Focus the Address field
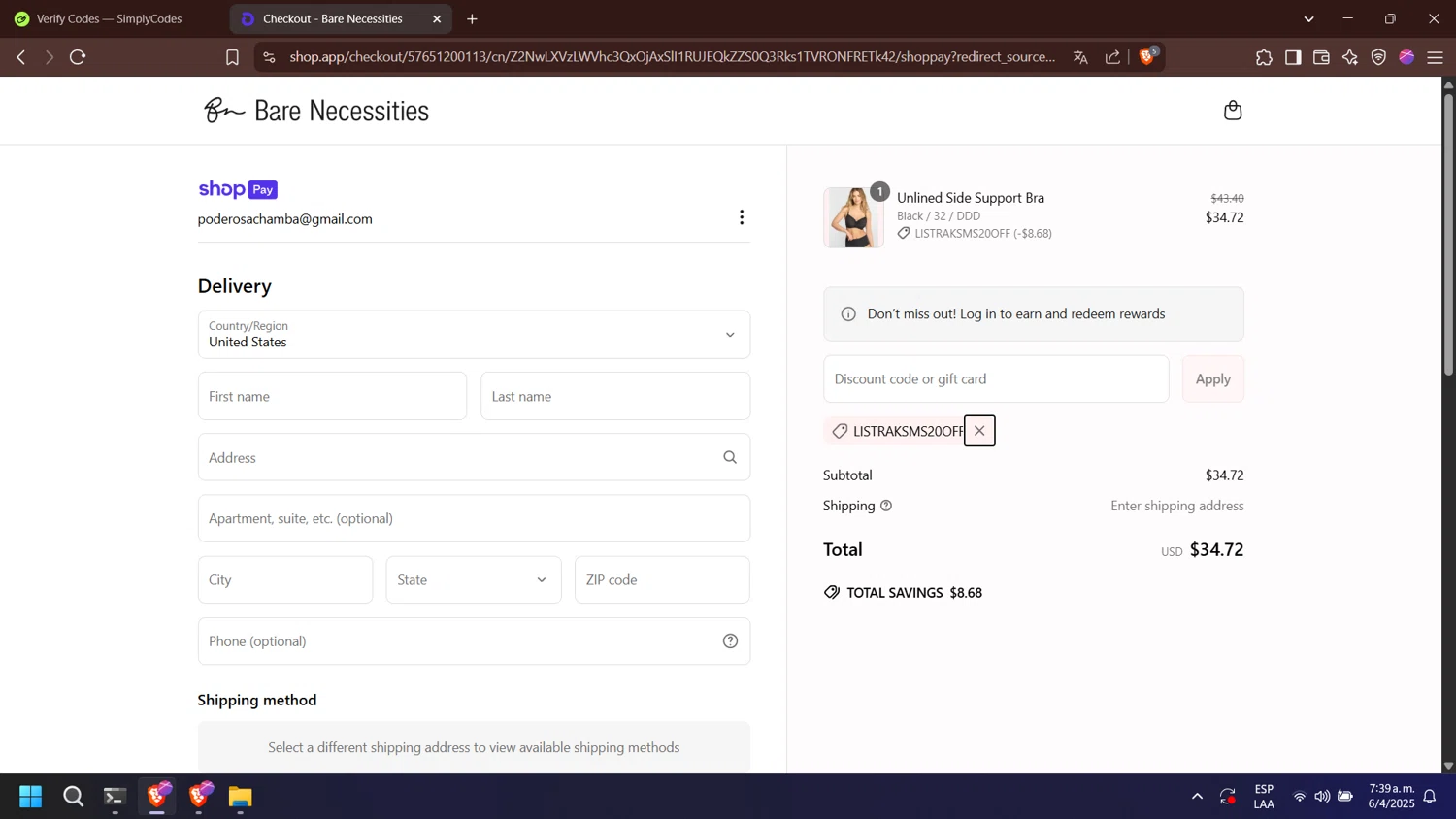 pos(474,457)
